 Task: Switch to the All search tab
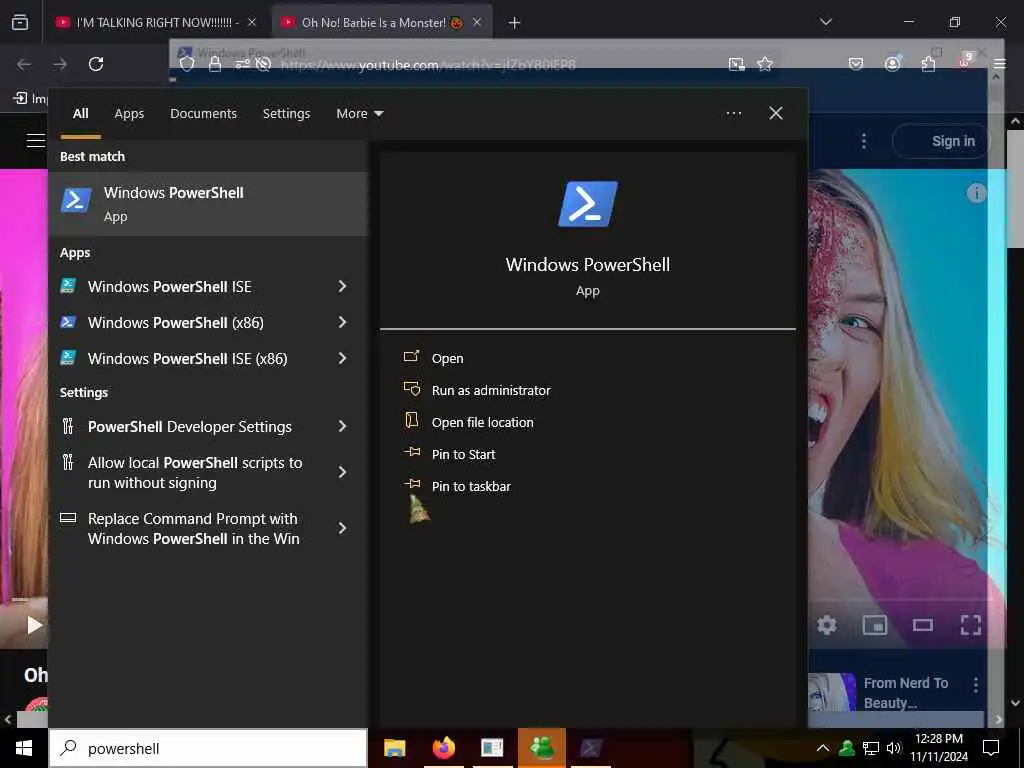80,114
